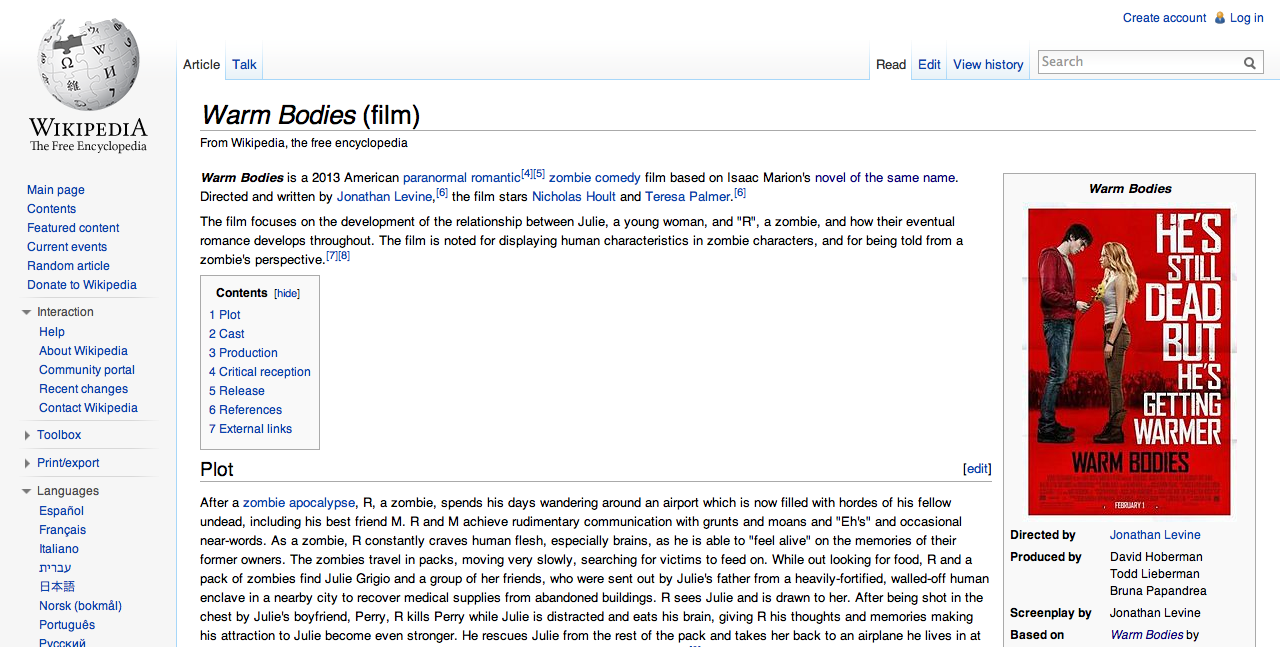This screenshot has width=1280, height=647.
Task: Switch language to 日本語
Action: 57,587
